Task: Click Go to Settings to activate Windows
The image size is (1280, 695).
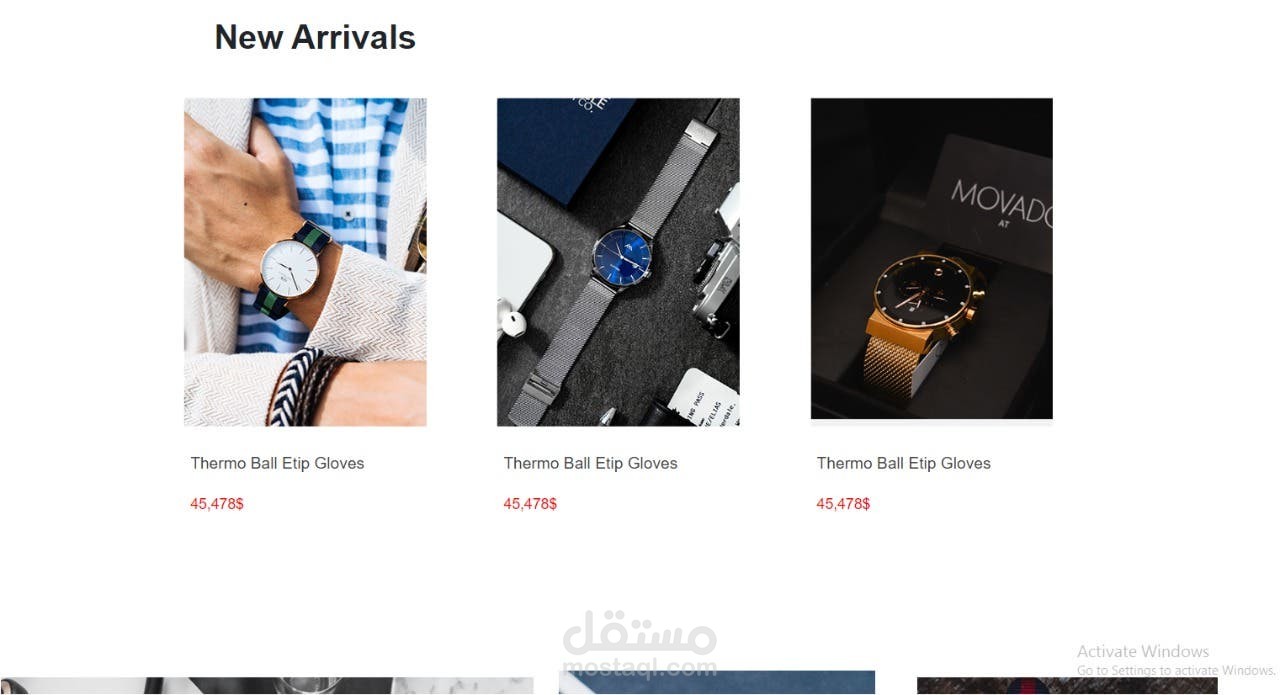Action: coord(1175,670)
